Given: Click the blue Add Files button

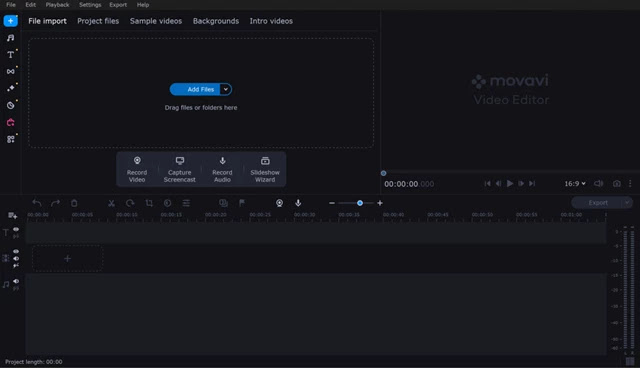Looking at the screenshot, I should (195, 89).
